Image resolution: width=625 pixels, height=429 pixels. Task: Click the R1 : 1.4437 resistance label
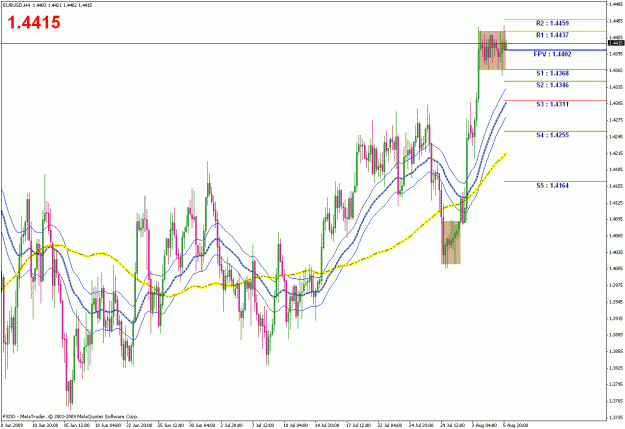552,35
